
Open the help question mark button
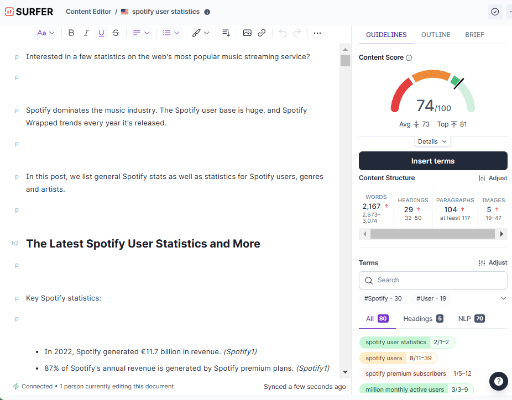pos(498,381)
